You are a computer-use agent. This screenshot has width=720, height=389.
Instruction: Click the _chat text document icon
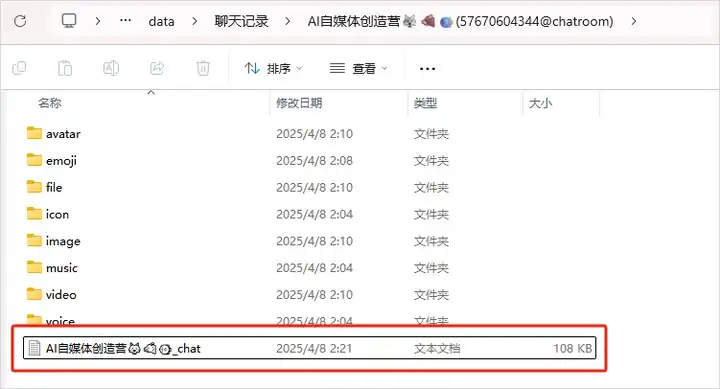[x=34, y=348]
